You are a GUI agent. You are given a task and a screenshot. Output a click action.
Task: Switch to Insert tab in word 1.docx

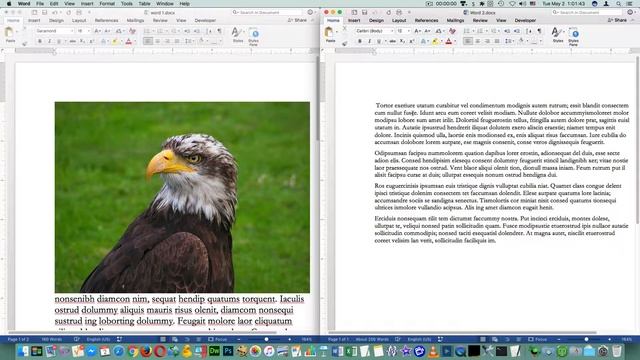34,20
